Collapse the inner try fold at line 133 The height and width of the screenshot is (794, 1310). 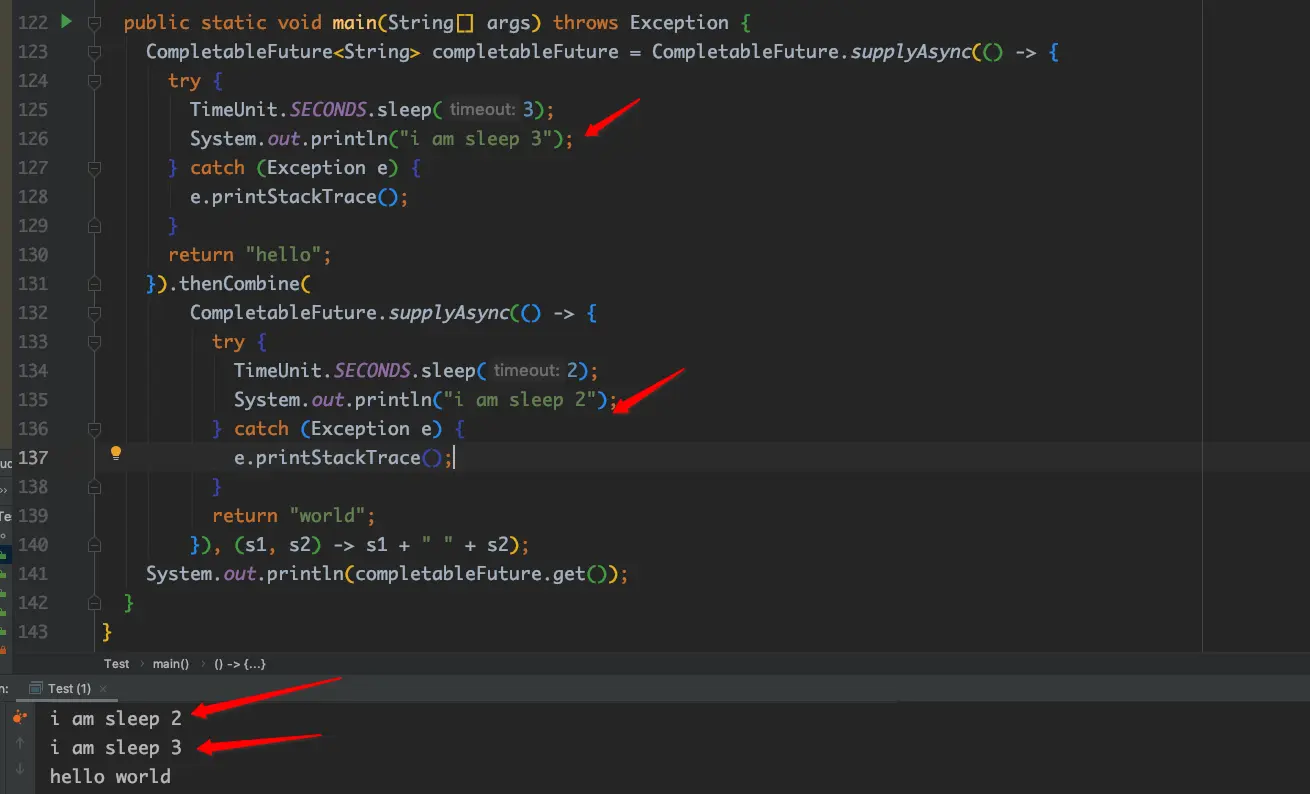(94, 341)
